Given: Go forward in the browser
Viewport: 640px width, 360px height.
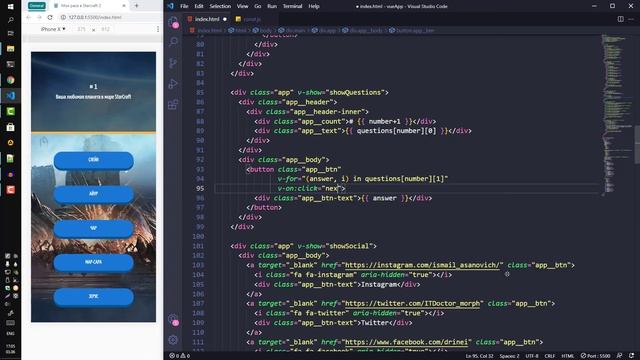Looking at the screenshot, I should 39,18.
